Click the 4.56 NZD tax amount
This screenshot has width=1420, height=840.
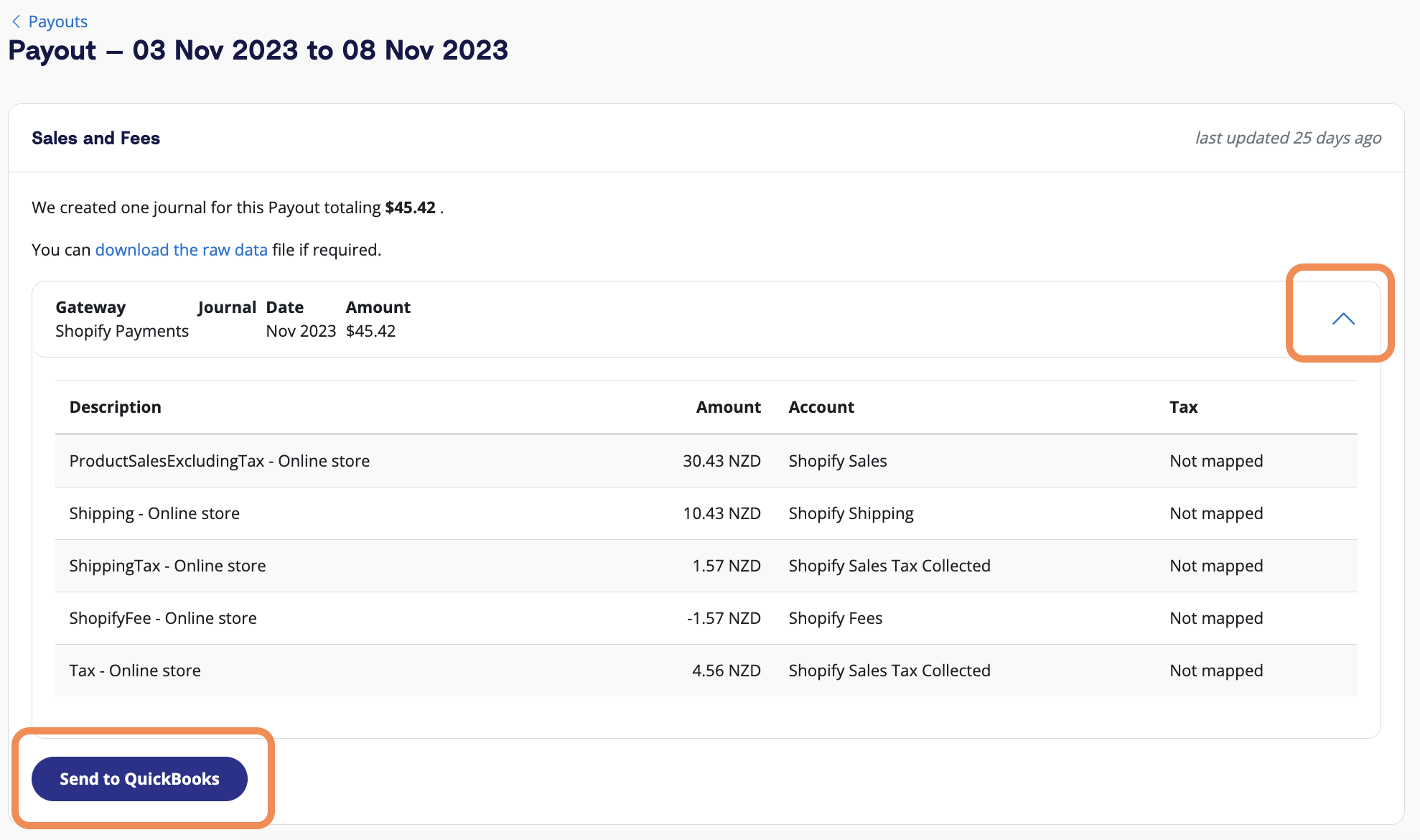[x=727, y=671]
